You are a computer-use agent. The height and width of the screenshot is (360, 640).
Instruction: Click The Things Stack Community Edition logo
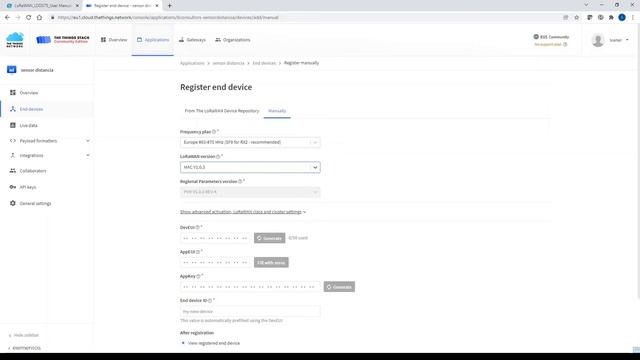pyautogui.click(x=62, y=40)
